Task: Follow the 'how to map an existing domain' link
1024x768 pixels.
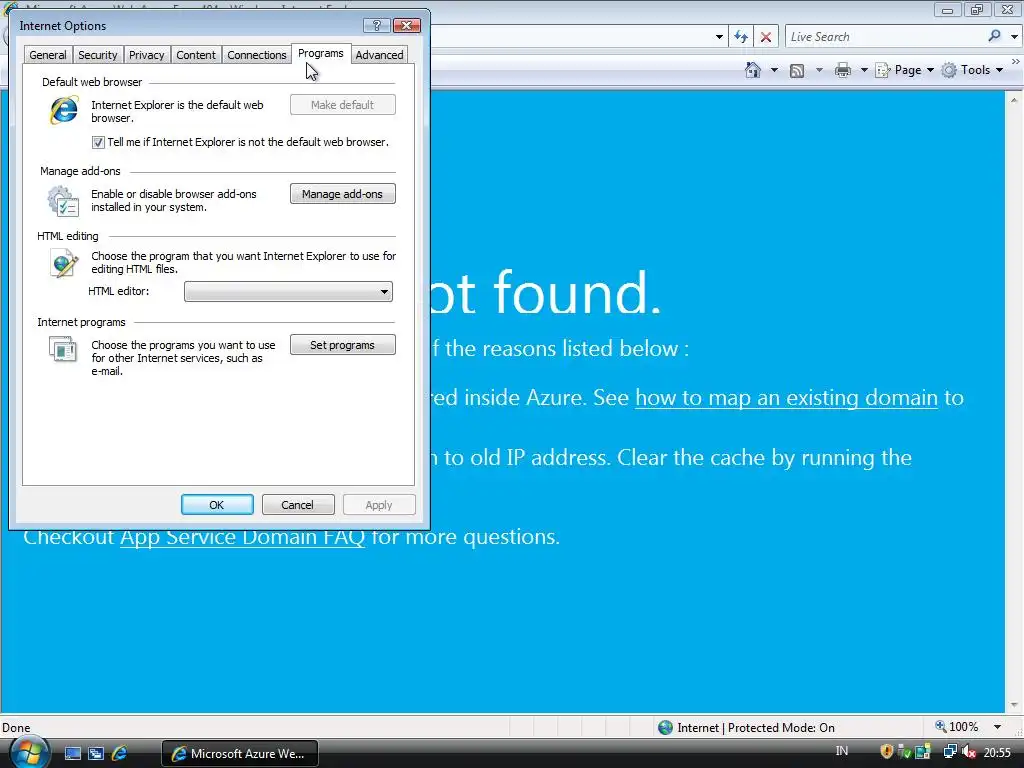Action: pos(786,397)
